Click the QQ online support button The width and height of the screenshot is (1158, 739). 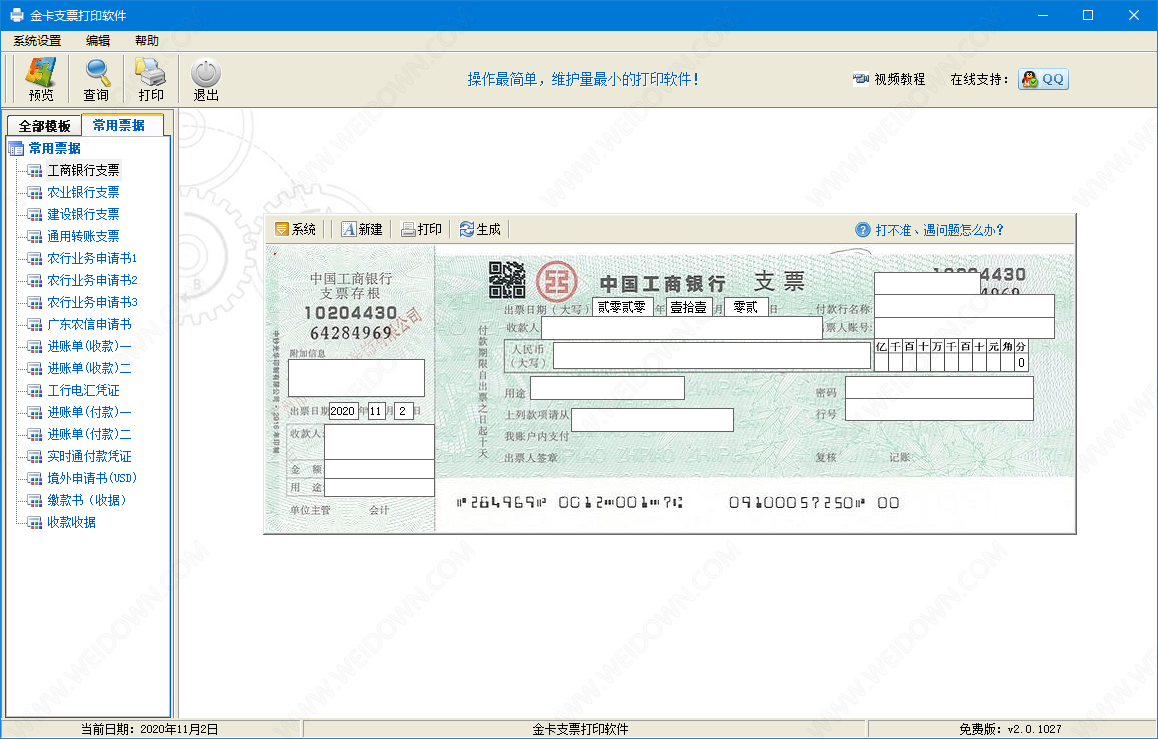point(1043,79)
